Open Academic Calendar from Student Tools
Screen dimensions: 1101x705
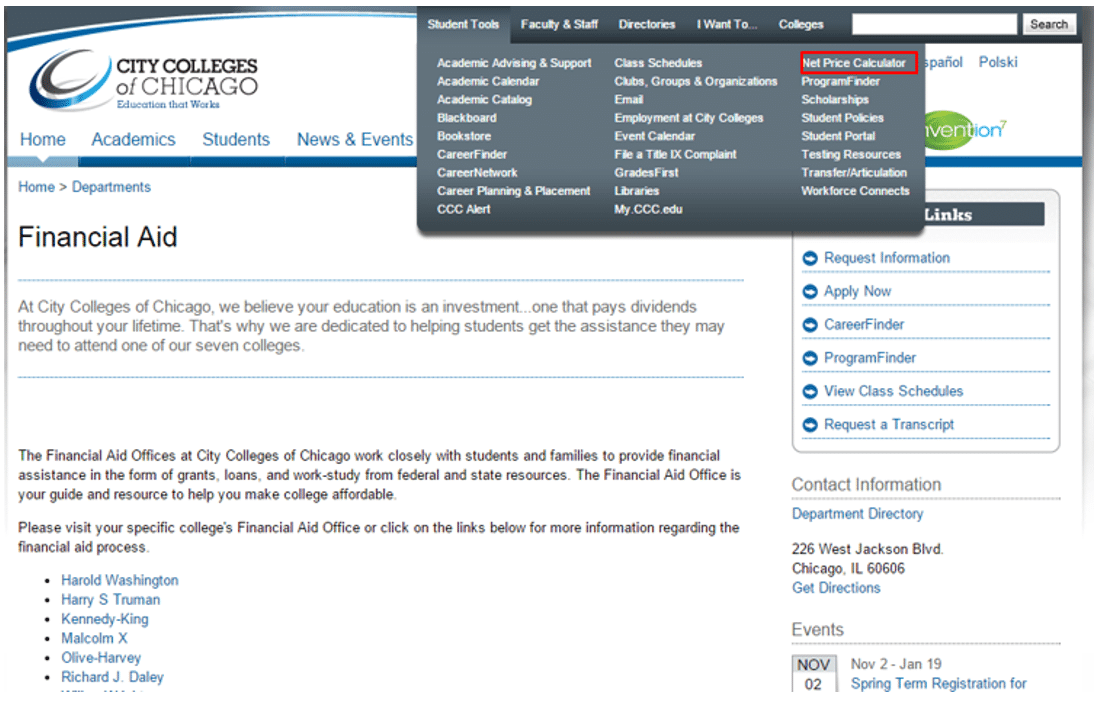pos(488,81)
